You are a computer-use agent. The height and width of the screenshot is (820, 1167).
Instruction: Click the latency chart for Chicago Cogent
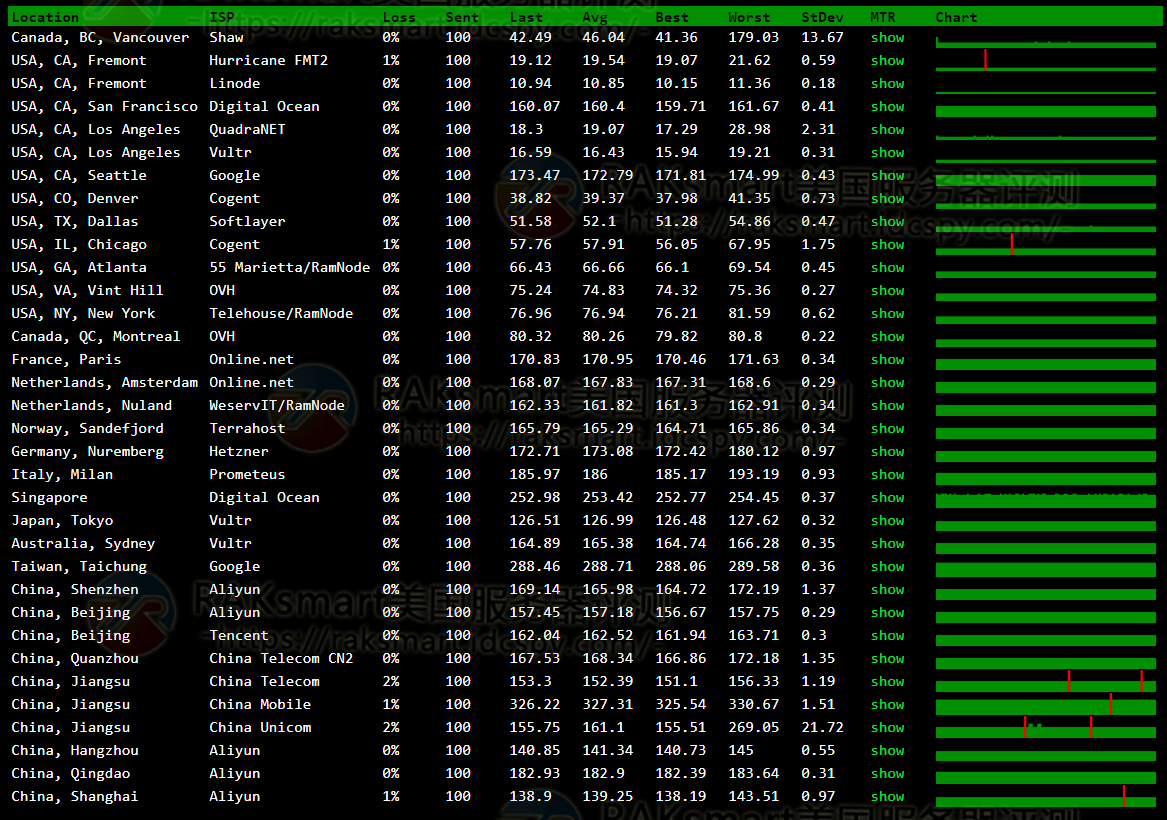(1046, 244)
